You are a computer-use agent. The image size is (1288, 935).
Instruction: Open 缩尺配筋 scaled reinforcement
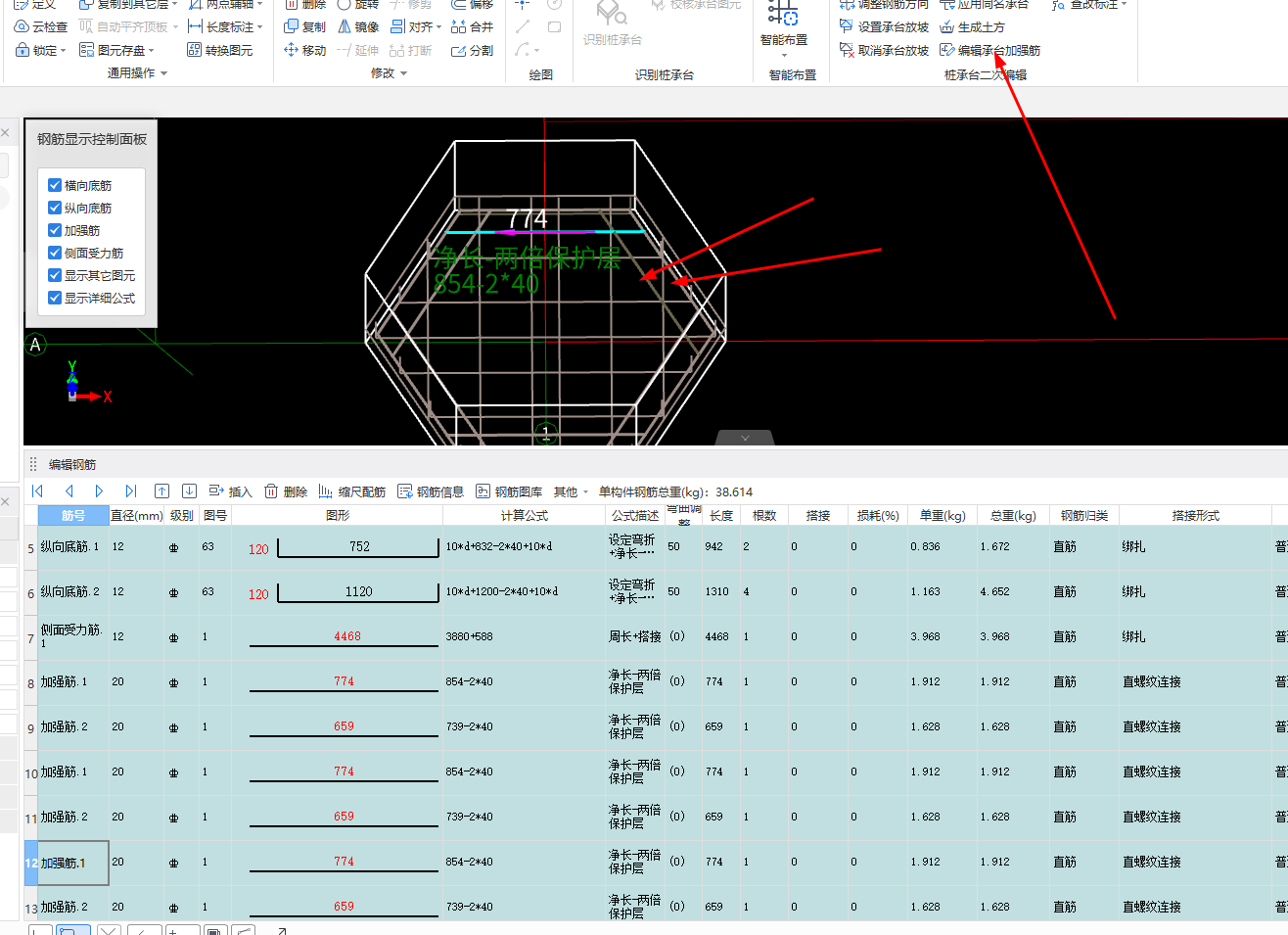click(351, 491)
